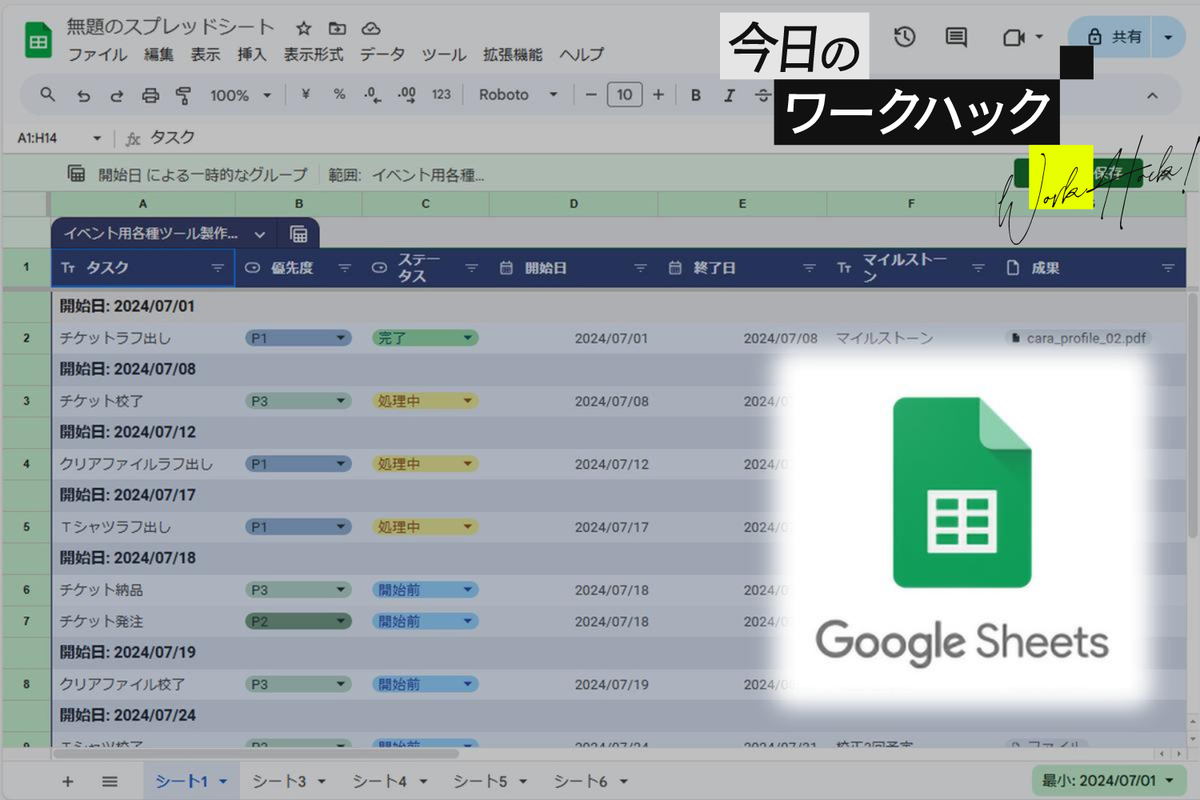Viewport: 1200px width, 800px height.
Task: Open version history clock icon
Action: pyautogui.click(x=904, y=38)
